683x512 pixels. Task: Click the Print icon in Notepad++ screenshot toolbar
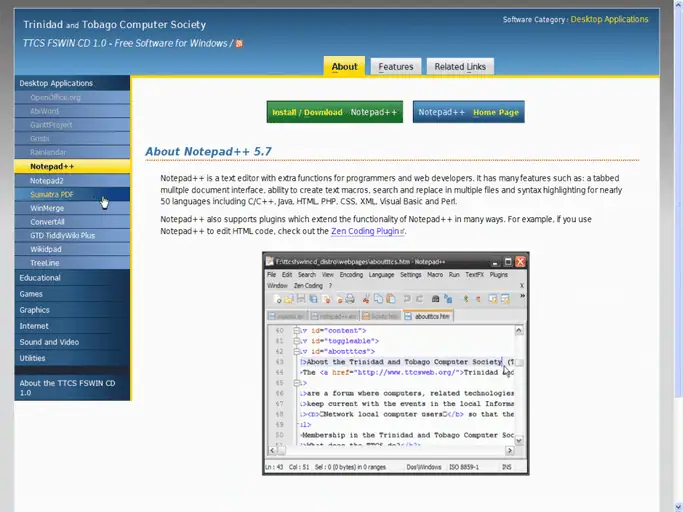click(350, 298)
